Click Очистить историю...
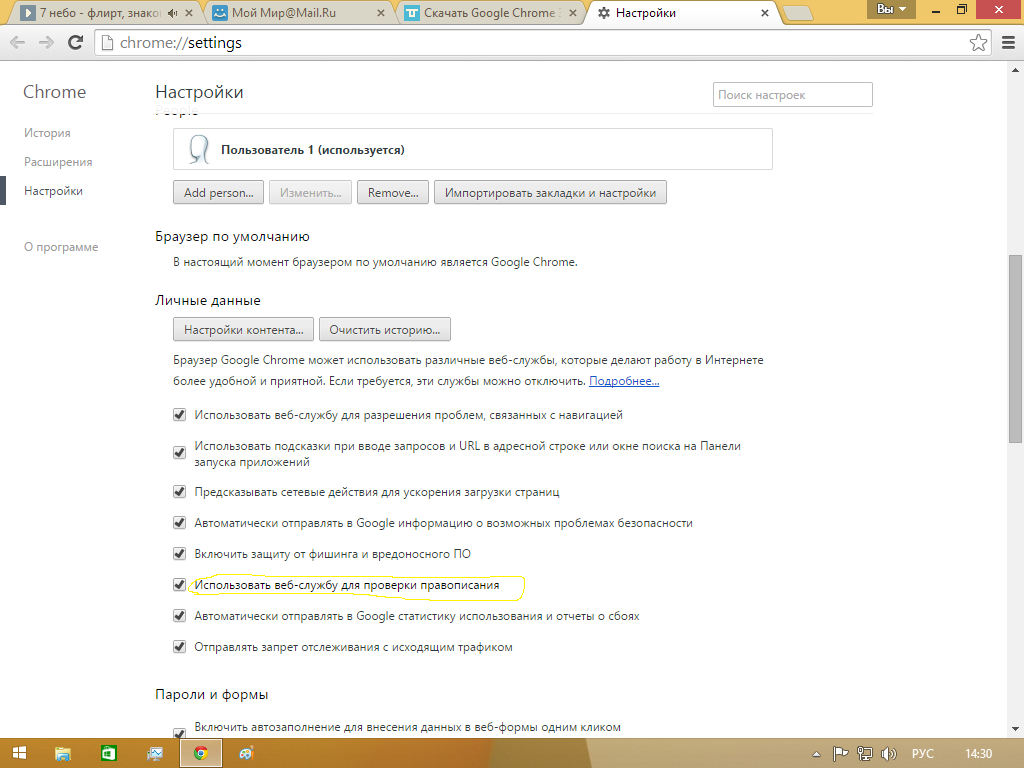Screen dimensions: 1024x768 (x=385, y=330)
